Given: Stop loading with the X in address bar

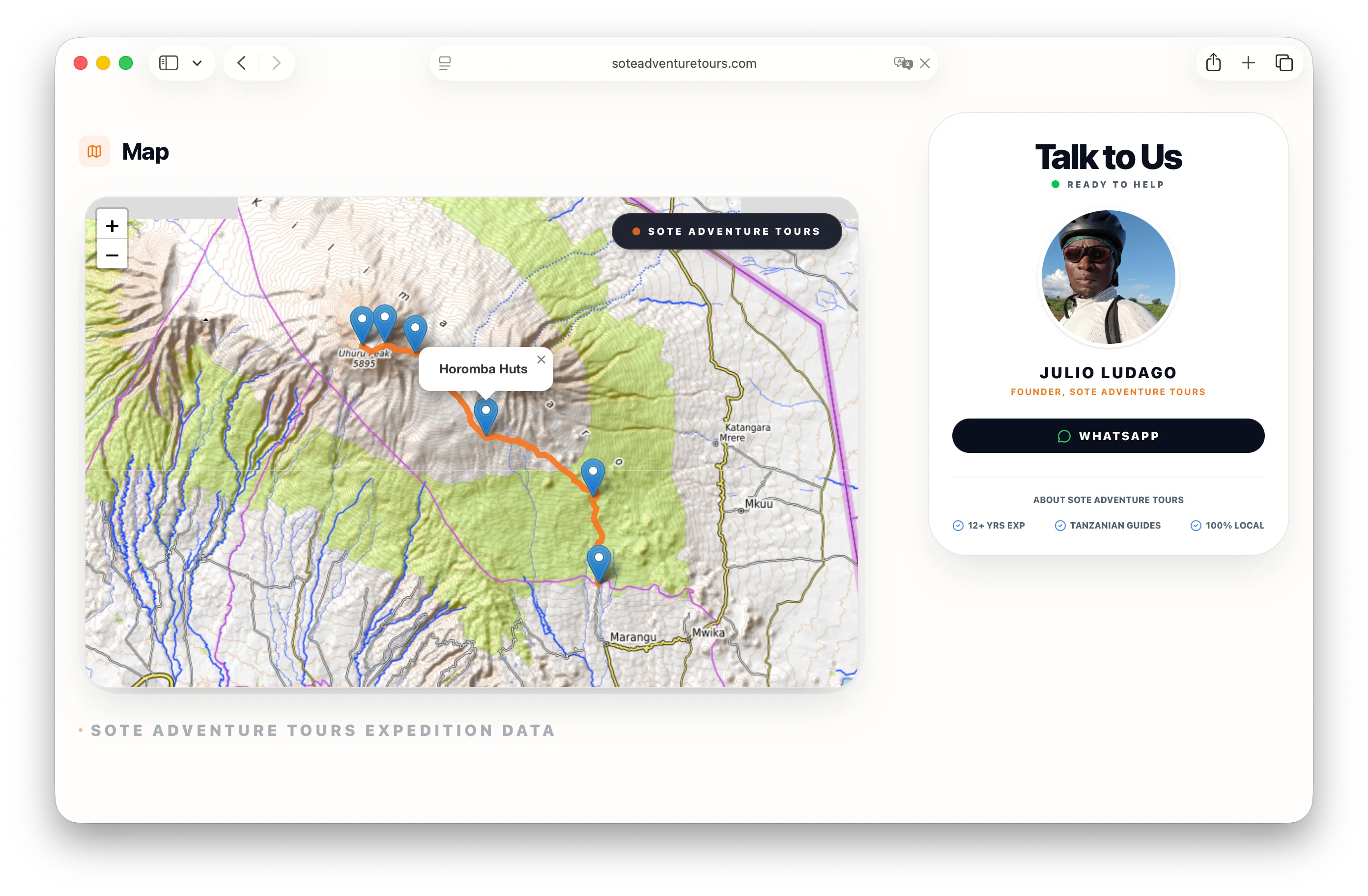Looking at the screenshot, I should pyautogui.click(x=925, y=63).
